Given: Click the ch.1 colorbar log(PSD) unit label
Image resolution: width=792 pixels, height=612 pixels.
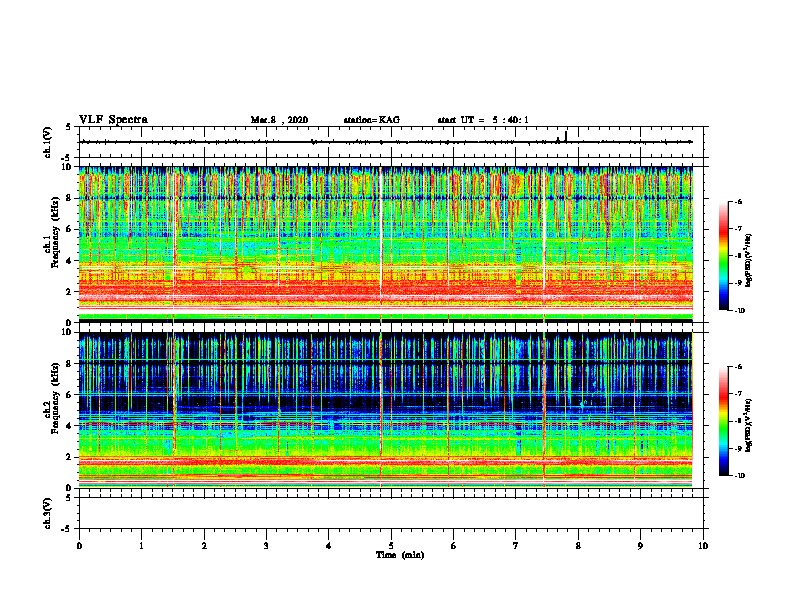Looking at the screenshot, I should pyautogui.click(x=749, y=261).
